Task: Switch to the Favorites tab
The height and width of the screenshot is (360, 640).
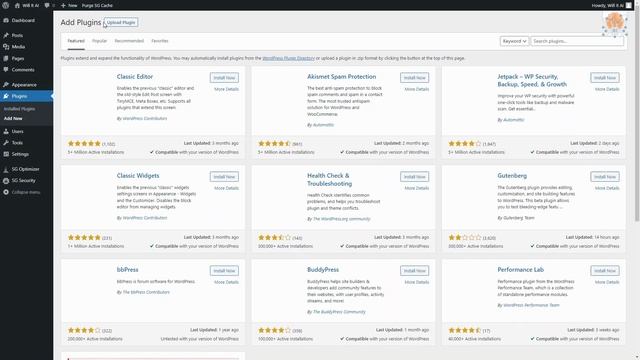Action: click(160, 41)
